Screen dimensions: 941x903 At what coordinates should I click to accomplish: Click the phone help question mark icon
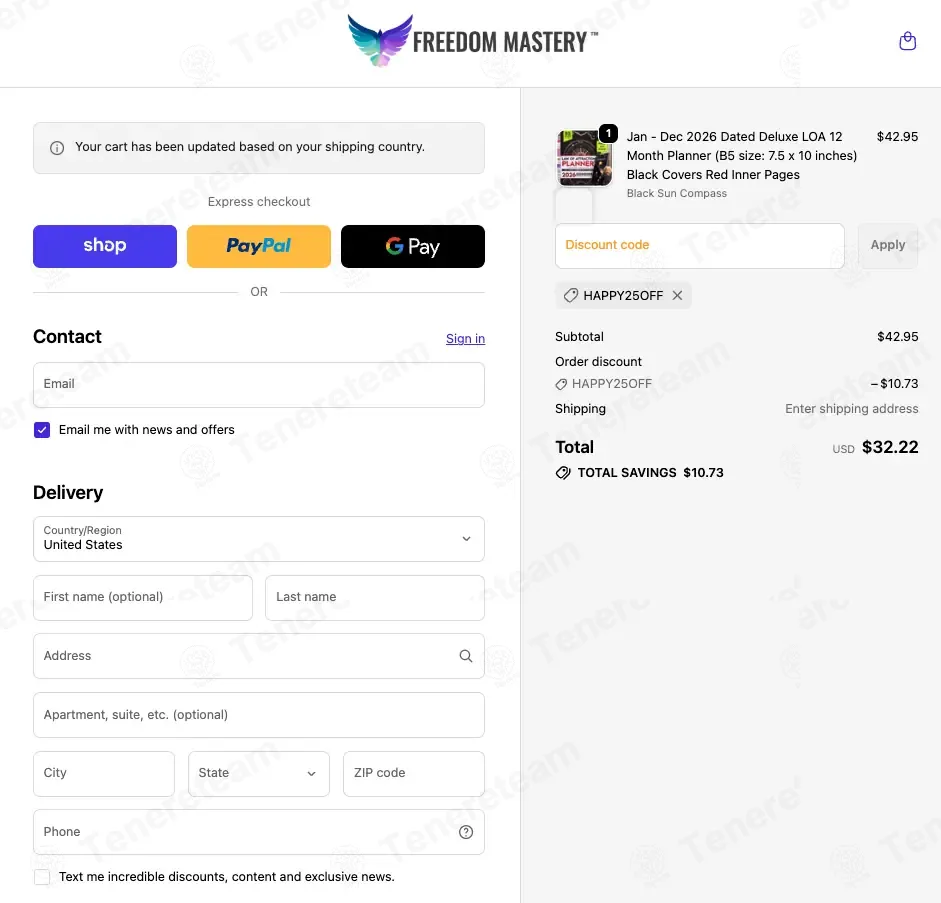coord(465,832)
